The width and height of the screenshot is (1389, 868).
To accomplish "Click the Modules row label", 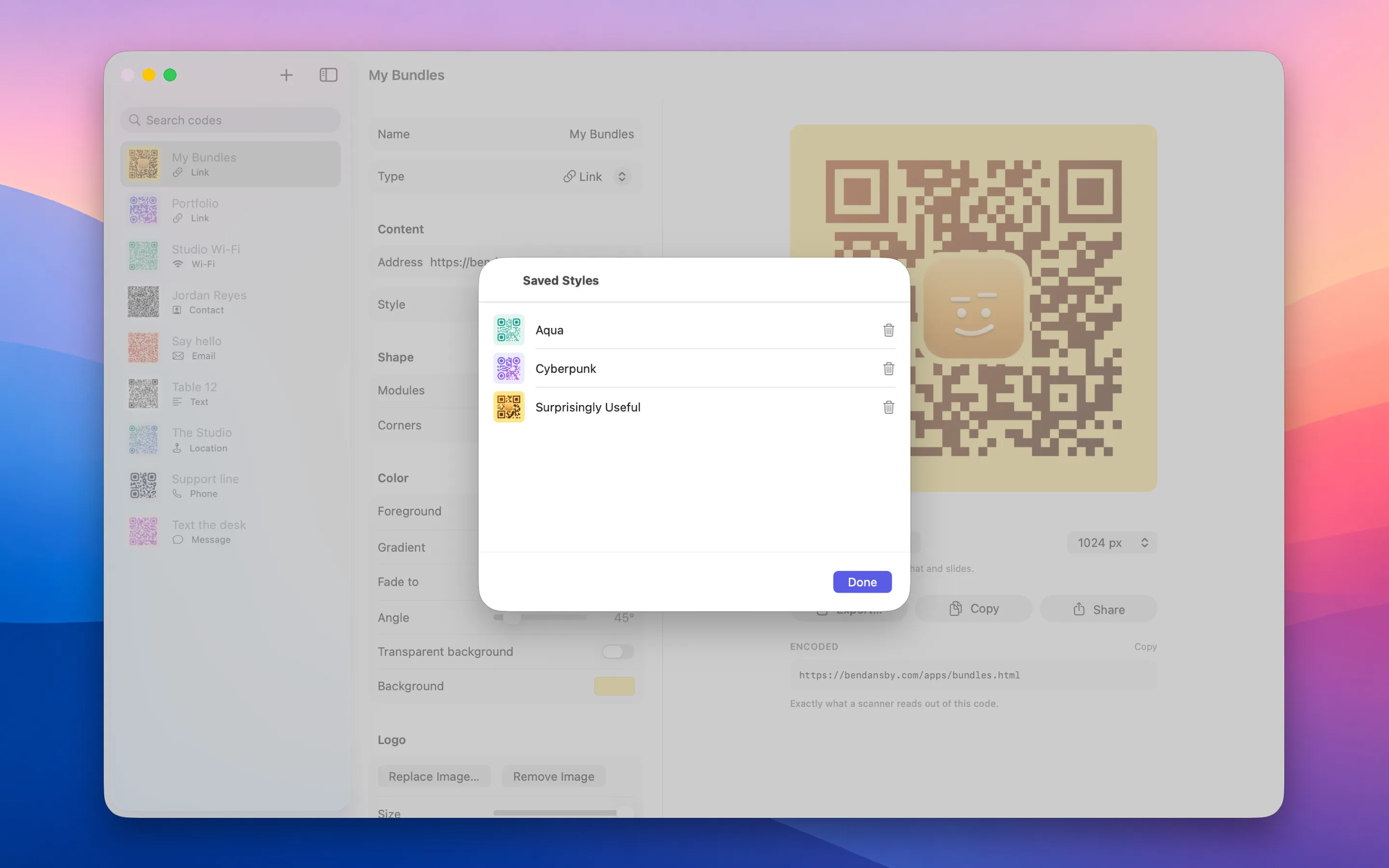I will [x=401, y=391].
